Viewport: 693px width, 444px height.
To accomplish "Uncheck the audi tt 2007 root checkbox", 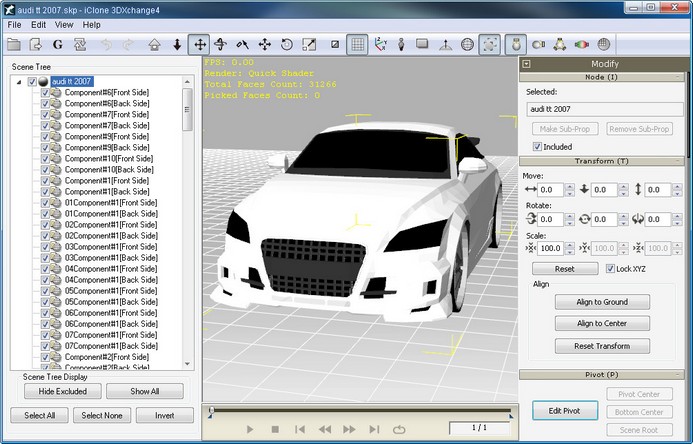I will tap(33, 82).
